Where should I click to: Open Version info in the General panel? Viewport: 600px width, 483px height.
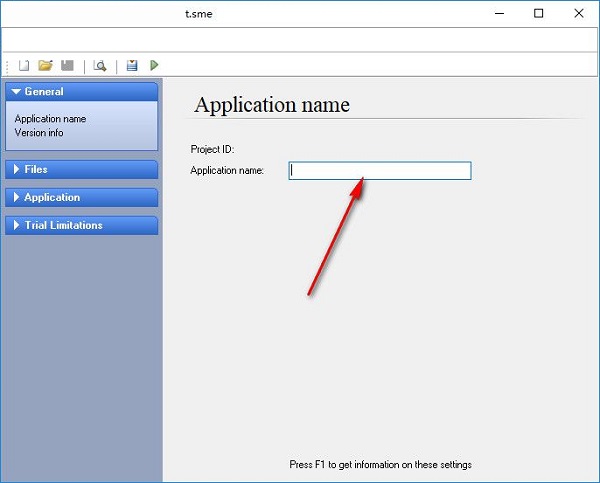pos(42,131)
